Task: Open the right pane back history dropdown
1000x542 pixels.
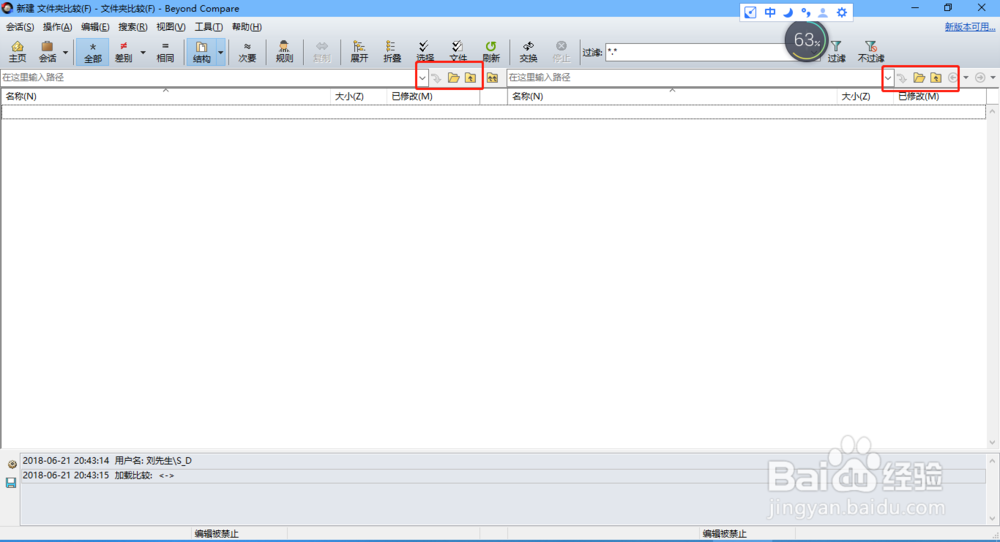Action: 966,78
